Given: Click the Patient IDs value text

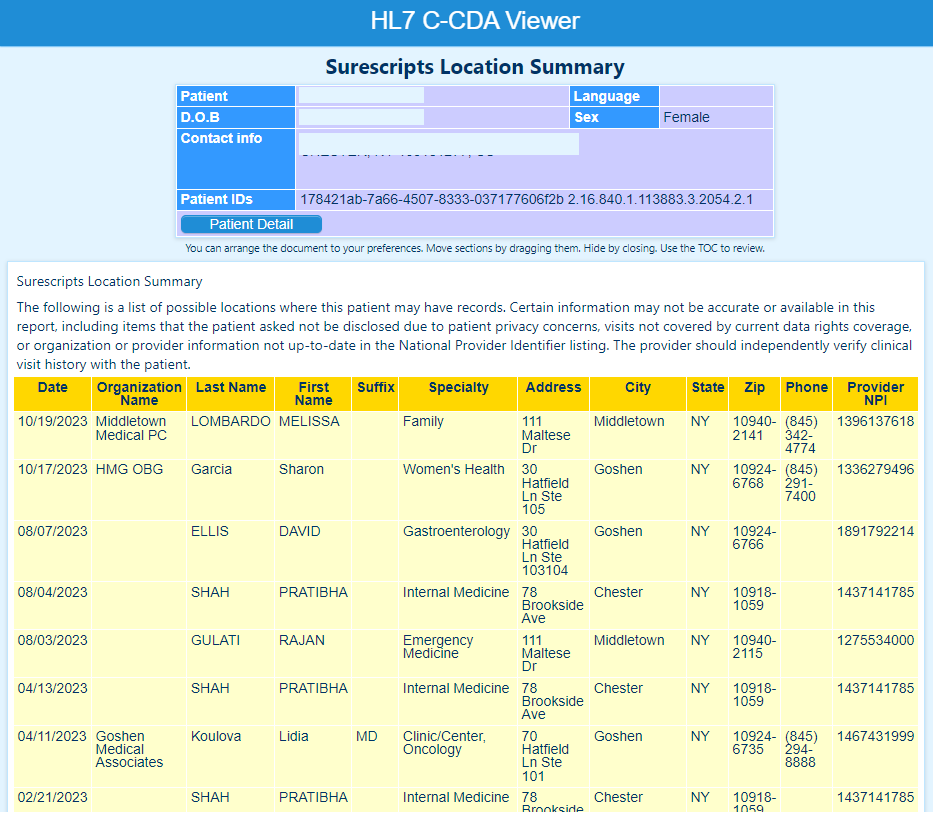Looking at the screenshot, I should click(526, 199).
